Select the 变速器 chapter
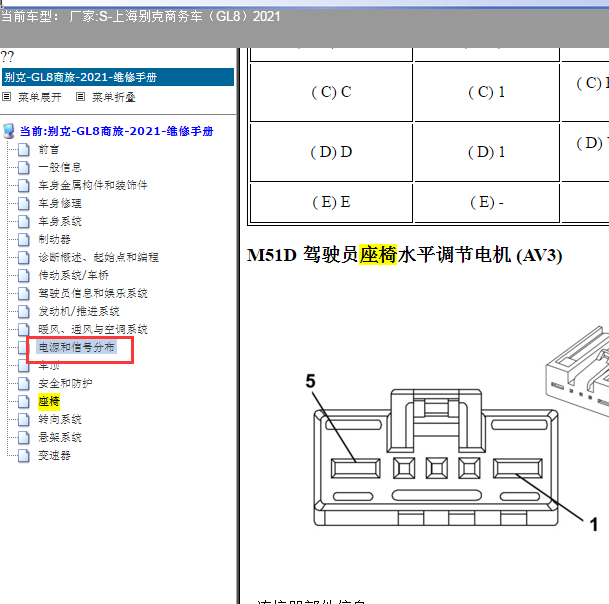 click(54, 455)
